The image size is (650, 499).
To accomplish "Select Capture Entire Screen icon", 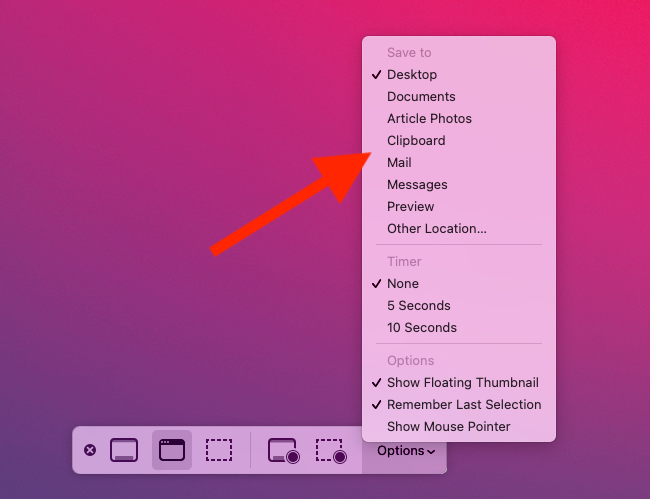I will [x=124, y=450].
